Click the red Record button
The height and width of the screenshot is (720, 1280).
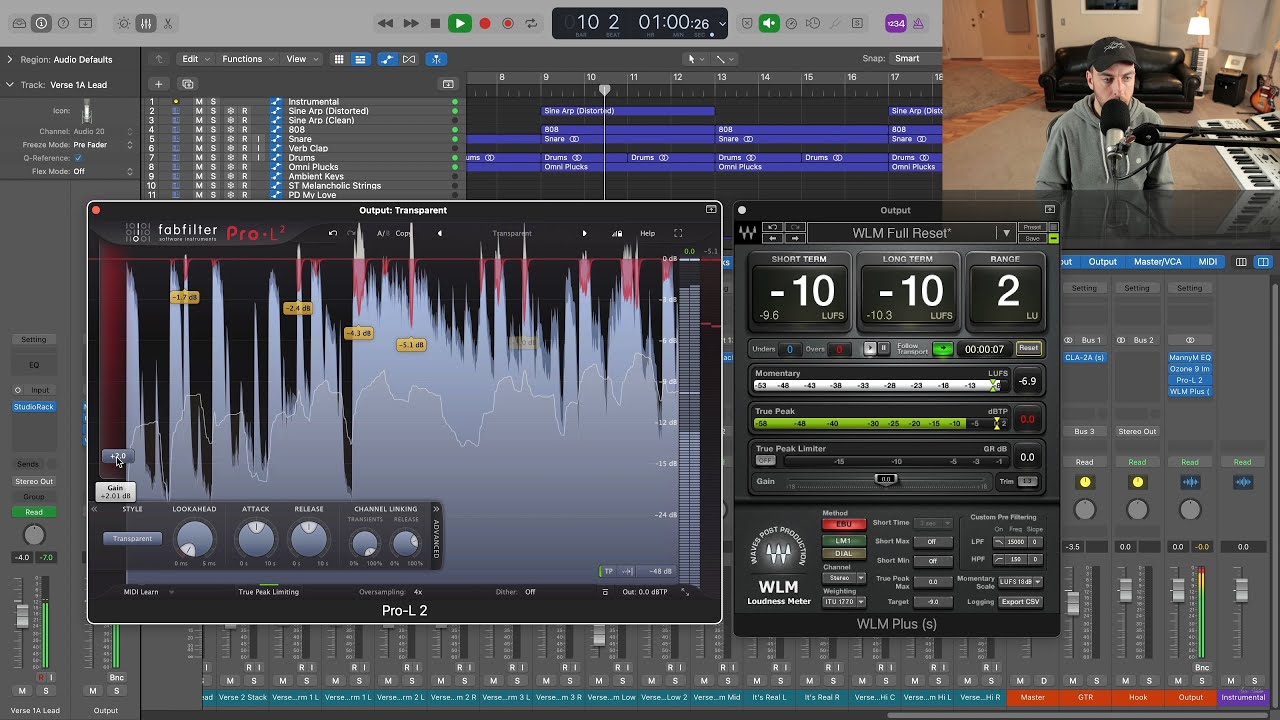(x=485, y=23)
